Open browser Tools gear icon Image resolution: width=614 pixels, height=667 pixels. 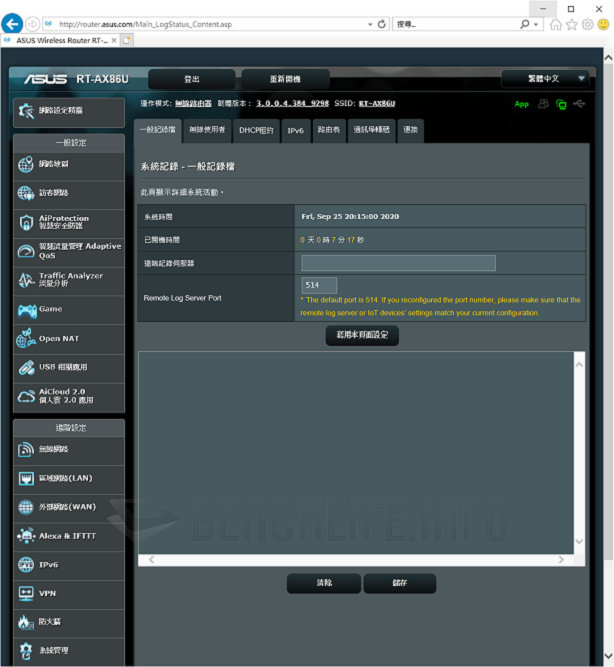point(587,25)
